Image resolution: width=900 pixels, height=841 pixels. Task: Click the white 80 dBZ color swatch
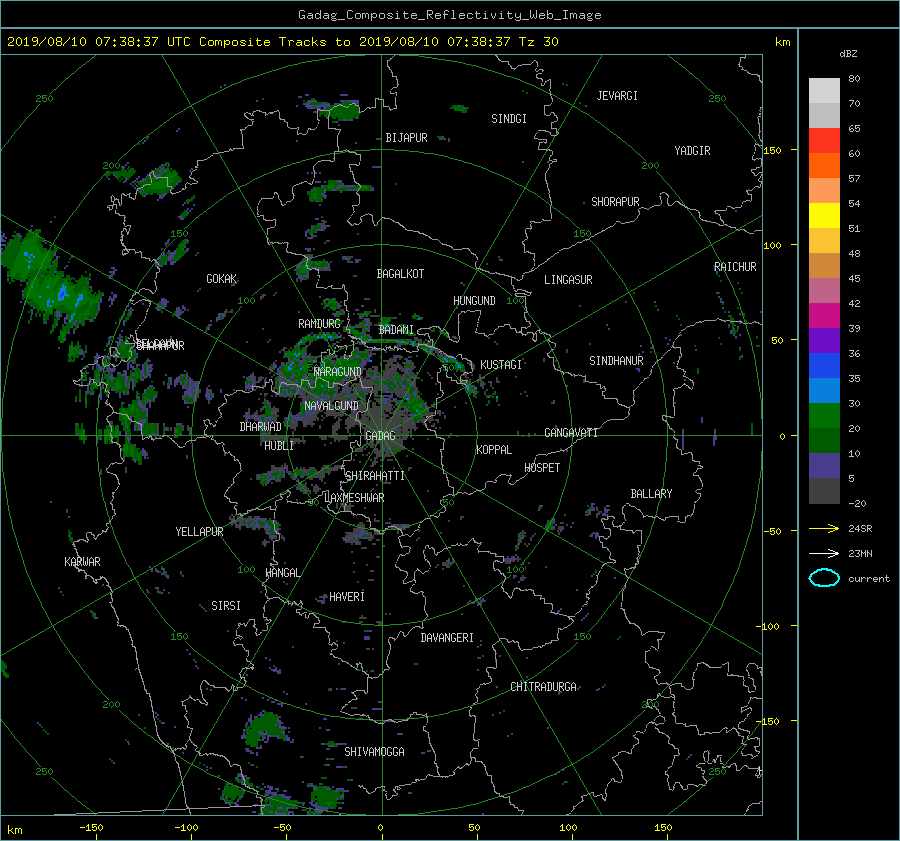824,90
